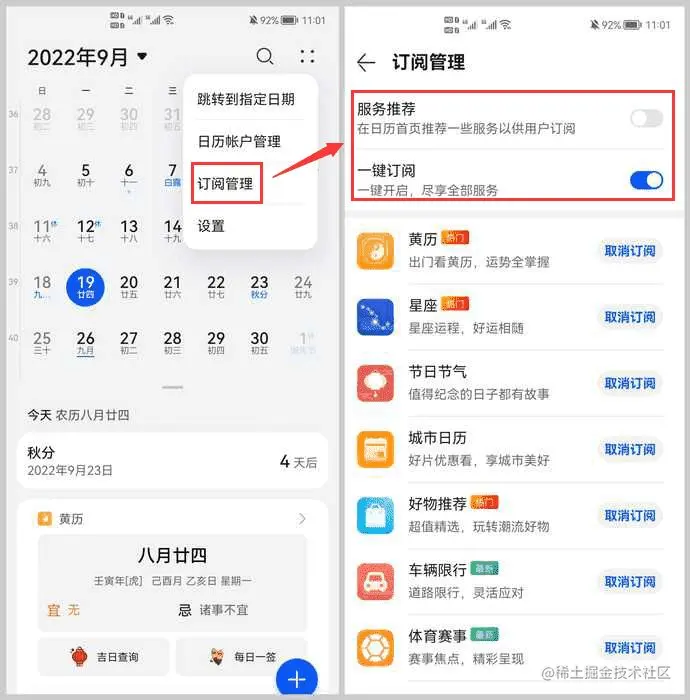Choose 日历帐户管理 in the menu
This screenshot has width=690, height=700.
pos(239,142)
